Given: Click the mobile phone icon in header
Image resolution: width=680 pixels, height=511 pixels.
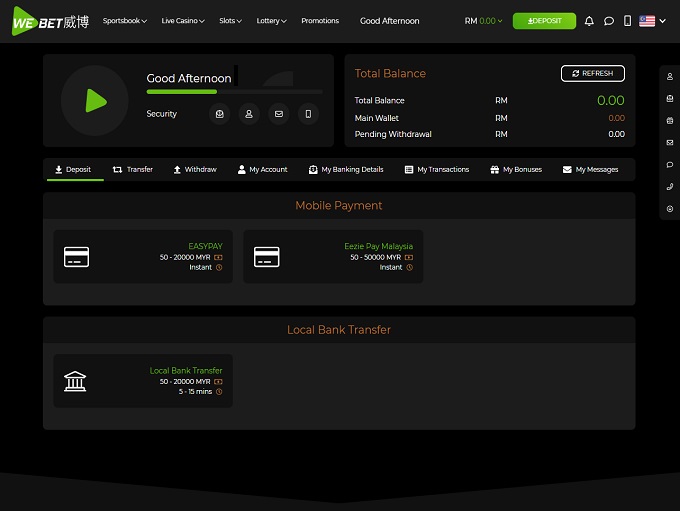Looking at the screenshot, I should [627, 21].
